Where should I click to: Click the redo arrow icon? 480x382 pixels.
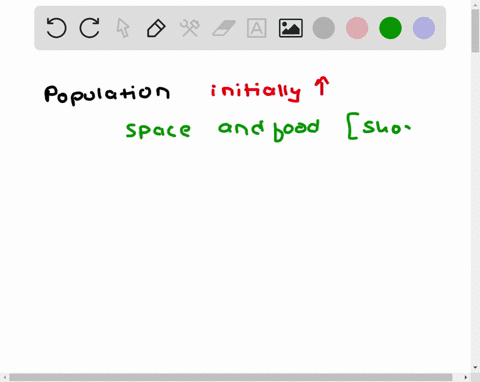(90, 28)
